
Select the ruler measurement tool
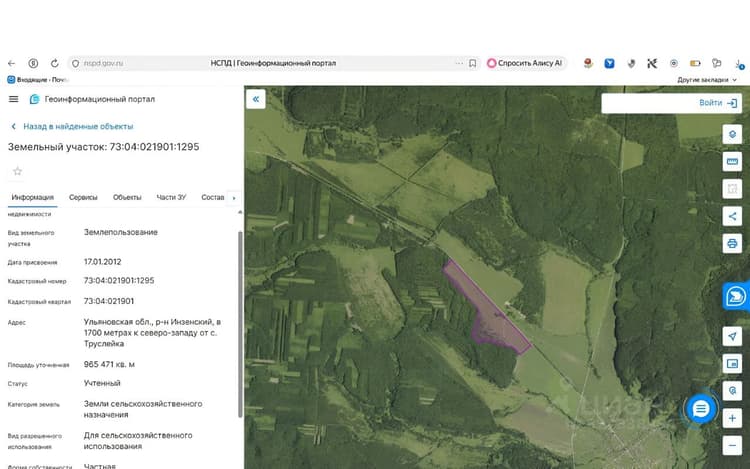(x=732, y=162)
